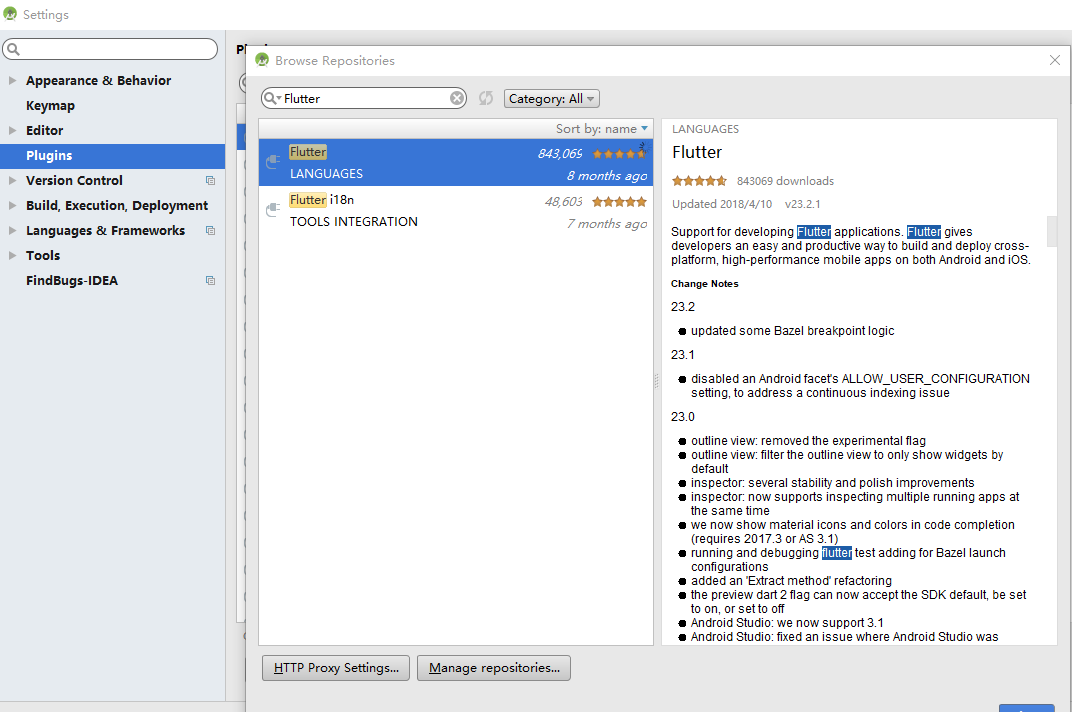Click the Change Notes heading
This screenshot has width=1072, height=712.
pos(704,284)
